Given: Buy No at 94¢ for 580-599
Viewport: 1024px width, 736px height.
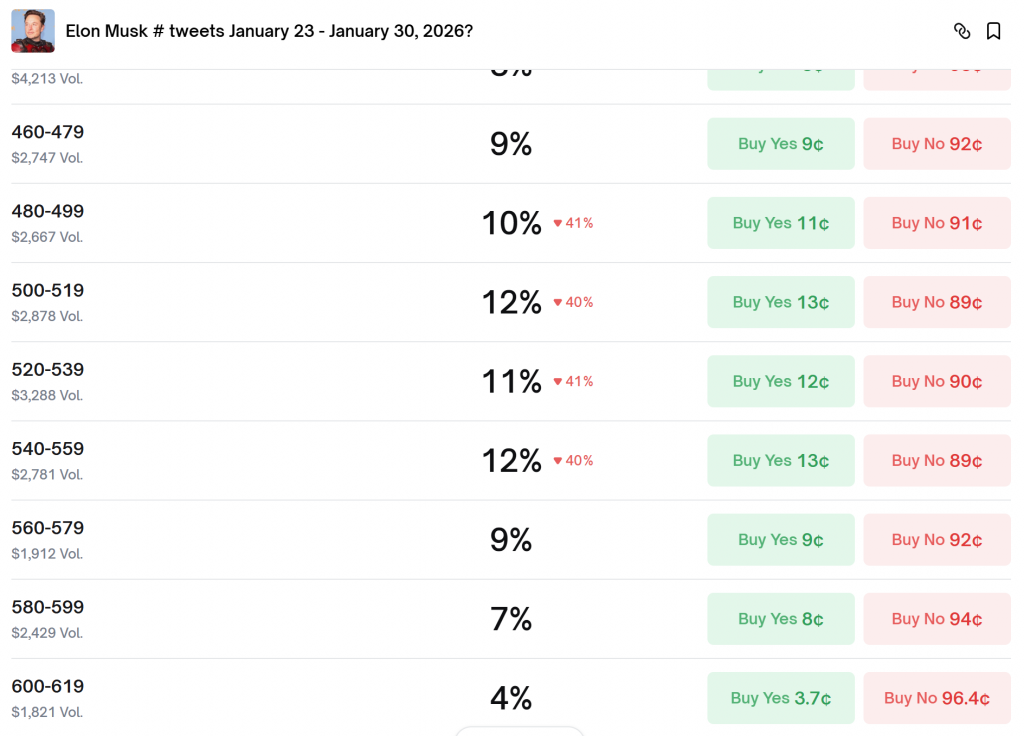Looking at the screenshot, I should 937,619.
